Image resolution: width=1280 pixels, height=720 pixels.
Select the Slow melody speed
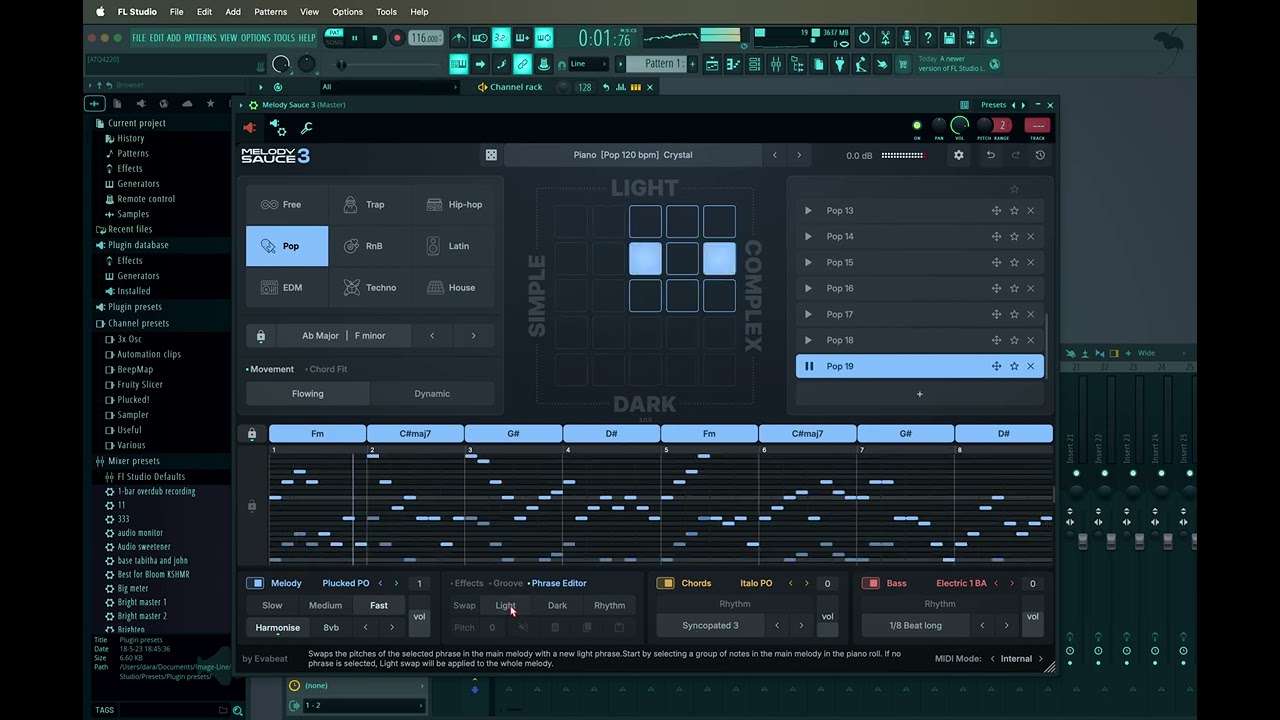pyautogui.click(x=272, y=605)
